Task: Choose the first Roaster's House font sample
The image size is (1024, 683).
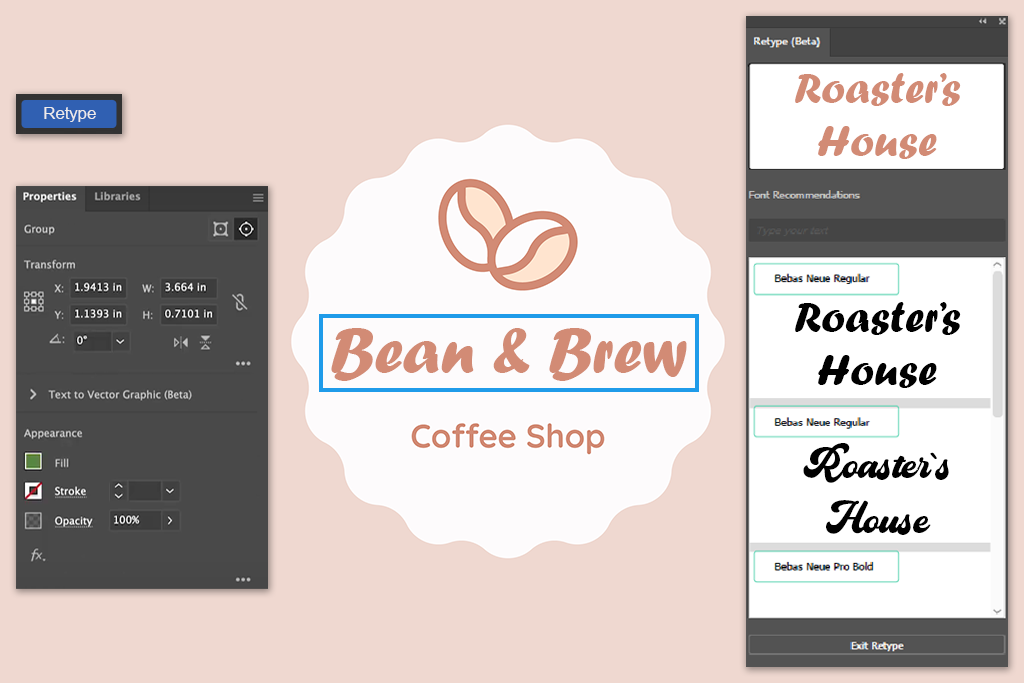Action: [x=877, y=345]
